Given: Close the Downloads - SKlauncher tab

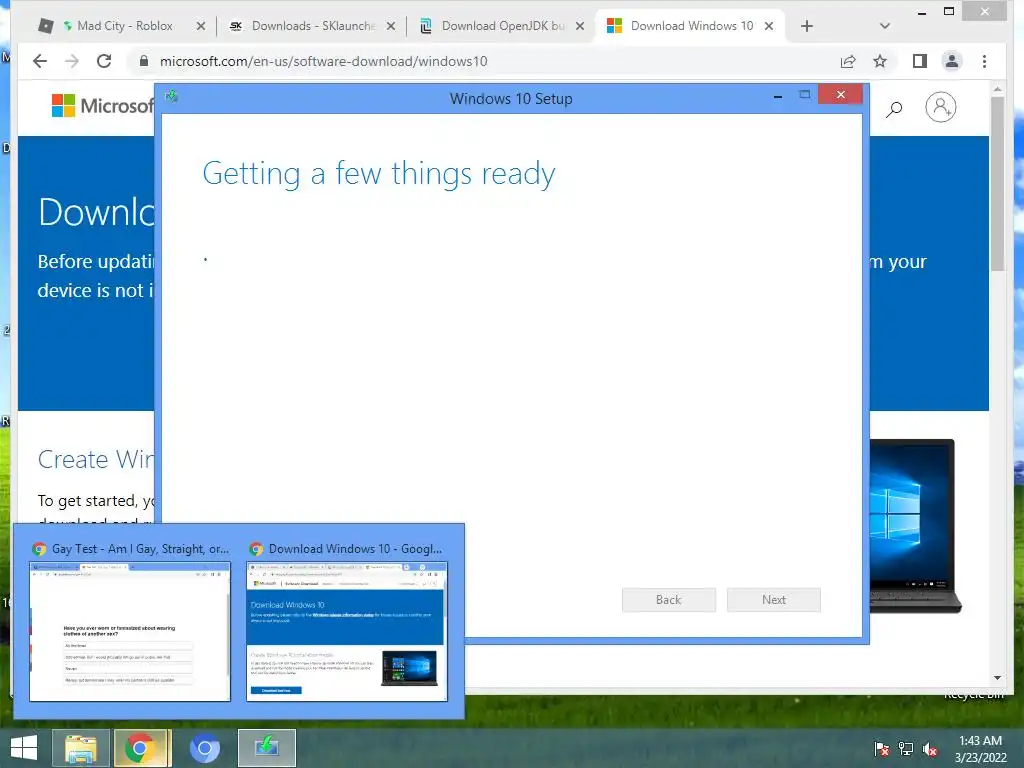Looking at the screenshot, I should [x=391, y=26].
